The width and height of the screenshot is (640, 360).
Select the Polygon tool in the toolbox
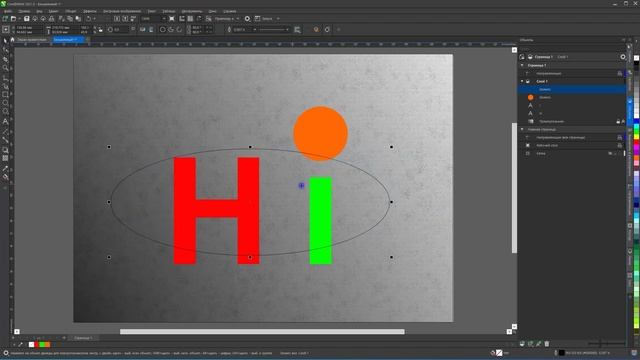pos(5,112)
